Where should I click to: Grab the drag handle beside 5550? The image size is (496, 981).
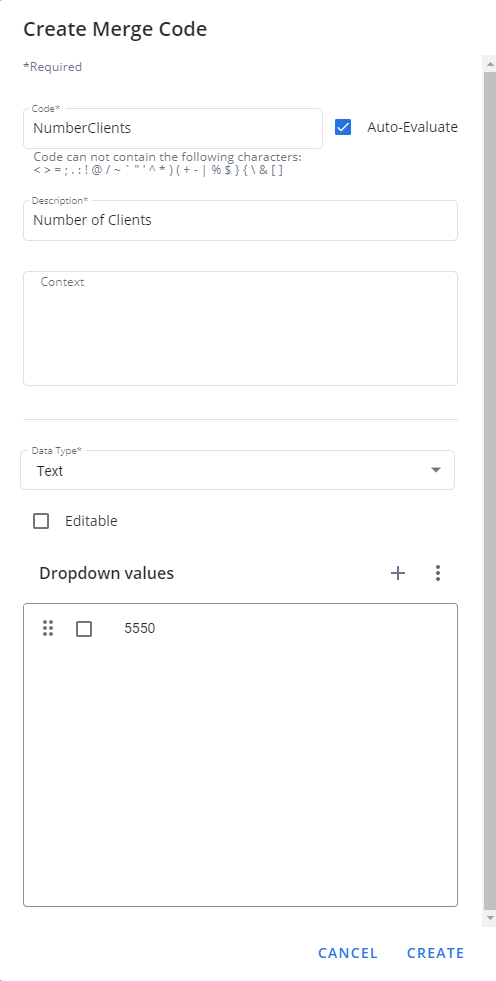click(x=48, y=628)
